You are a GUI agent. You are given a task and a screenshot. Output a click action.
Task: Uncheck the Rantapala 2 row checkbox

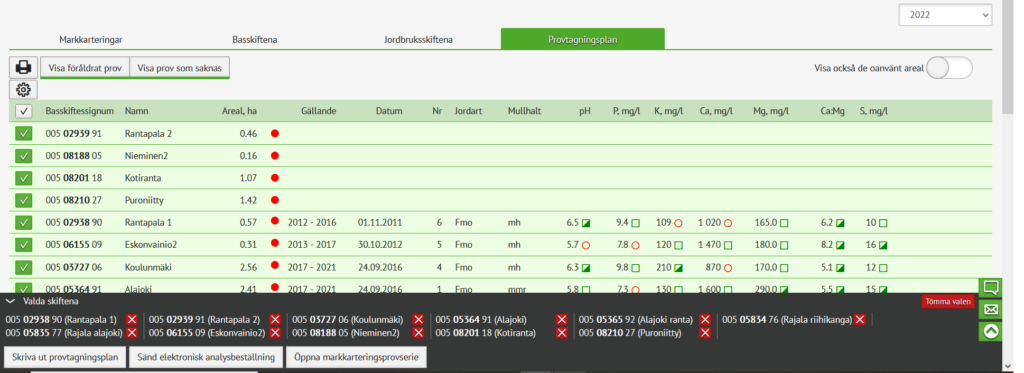point(24,134)
